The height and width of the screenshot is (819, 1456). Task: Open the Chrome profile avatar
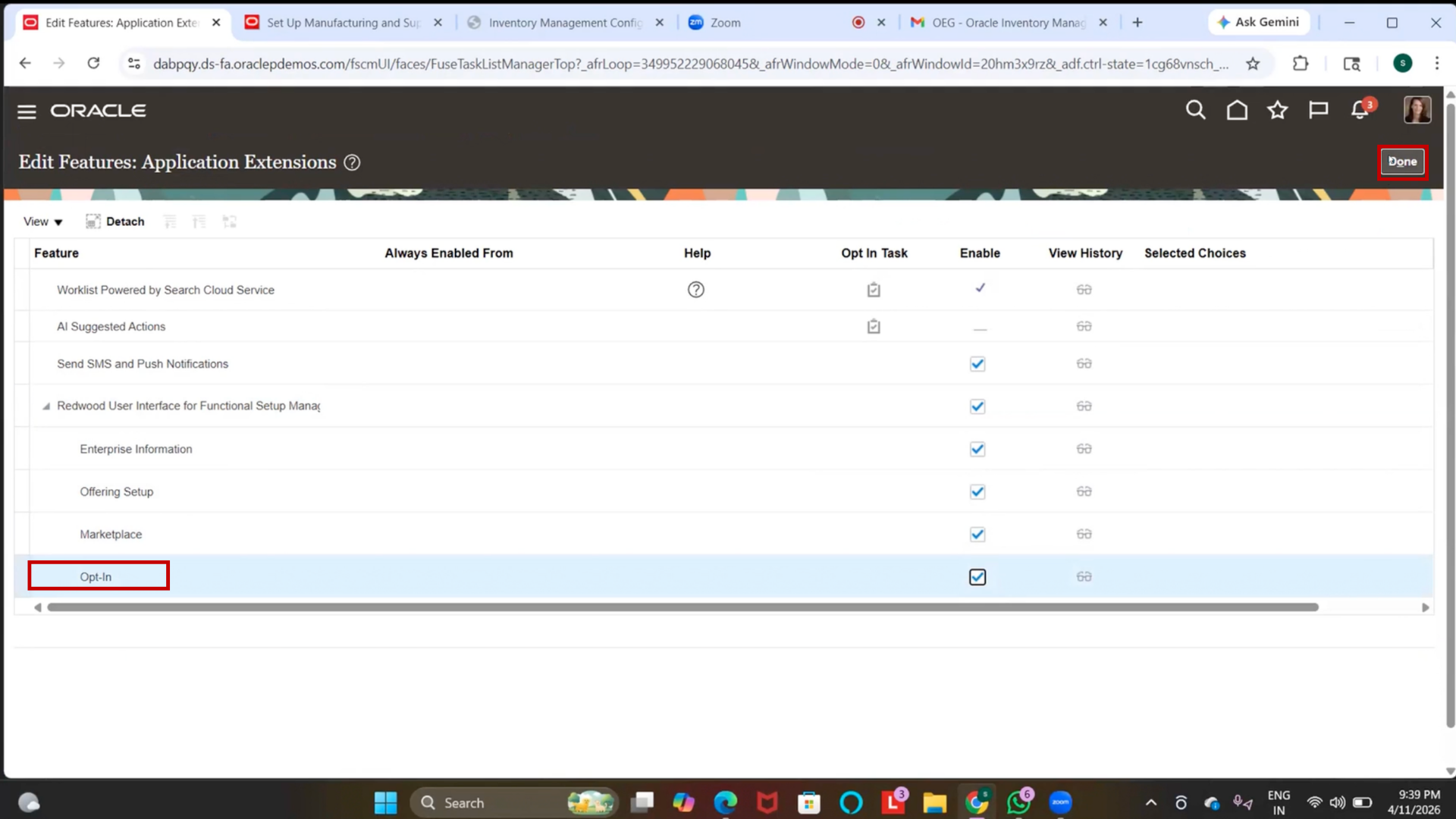point(1402,64)
